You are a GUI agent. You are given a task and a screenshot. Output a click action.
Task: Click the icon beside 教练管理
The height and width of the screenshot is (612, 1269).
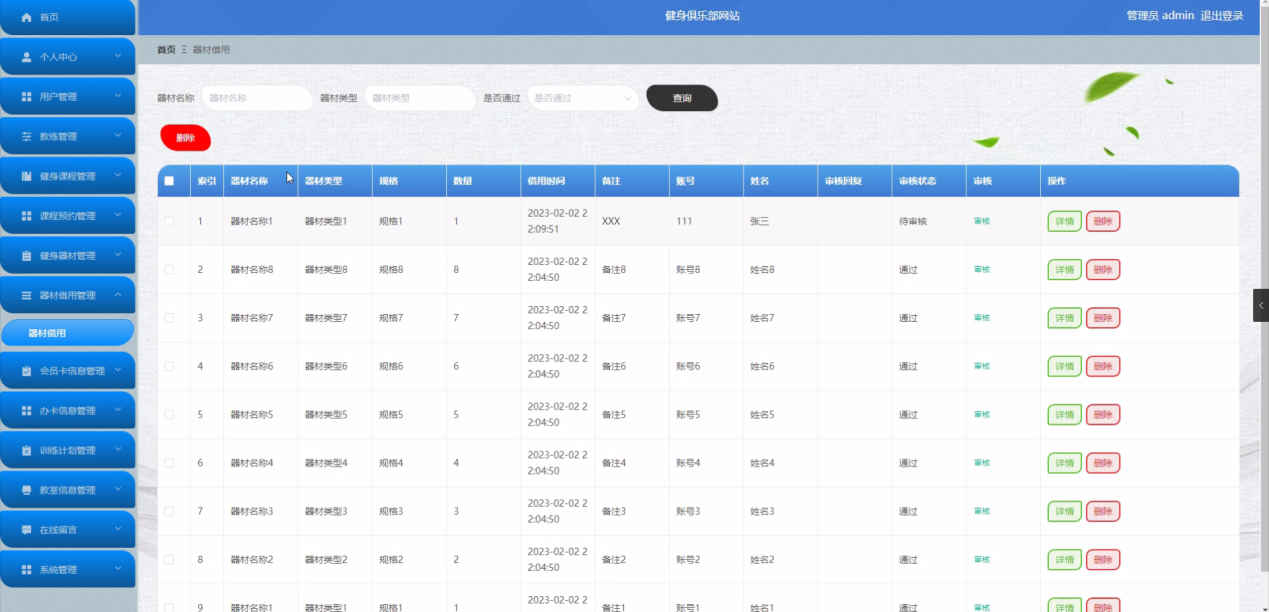(x=27, y=136)
